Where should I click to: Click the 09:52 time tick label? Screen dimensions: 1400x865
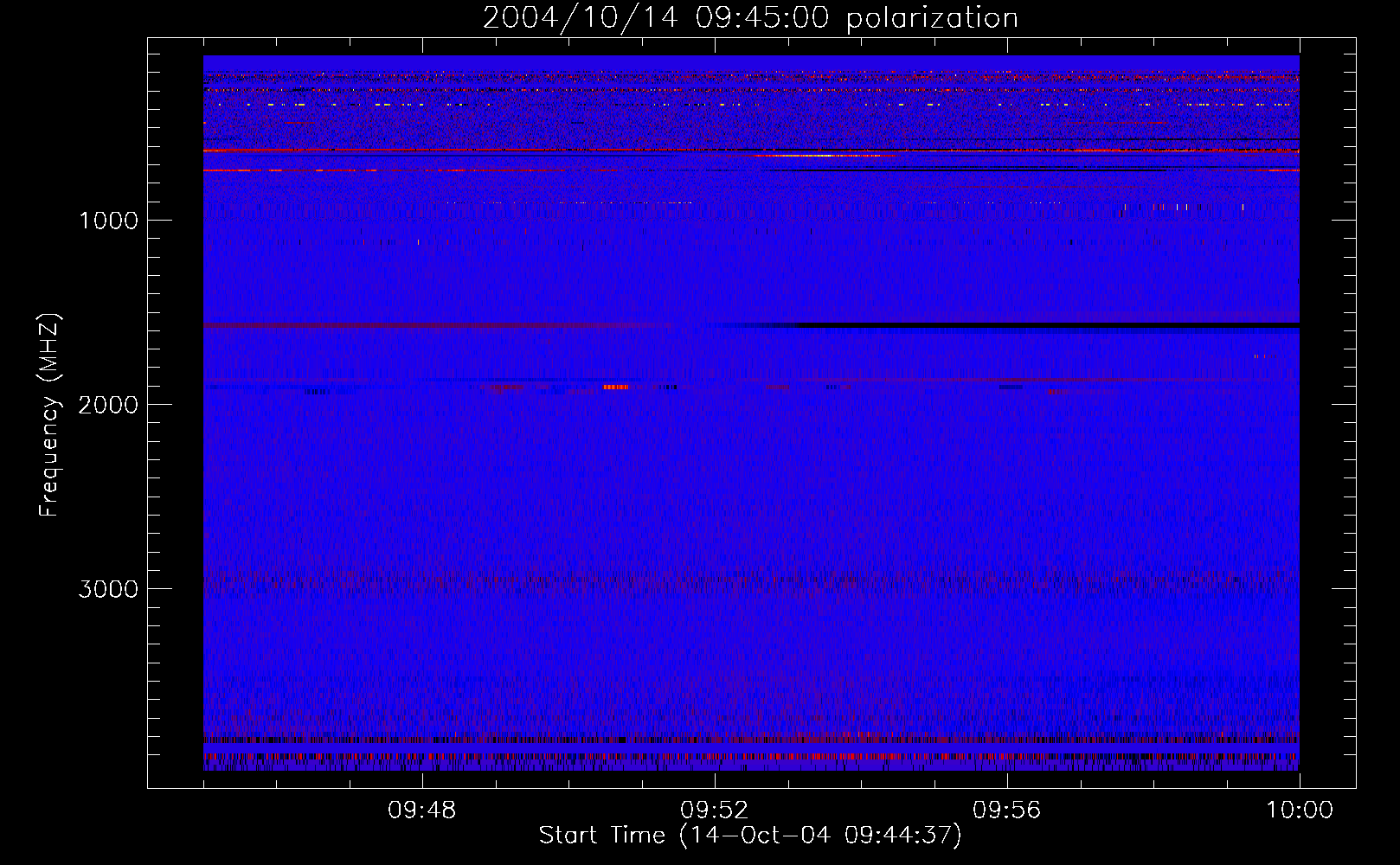point(715,811)
